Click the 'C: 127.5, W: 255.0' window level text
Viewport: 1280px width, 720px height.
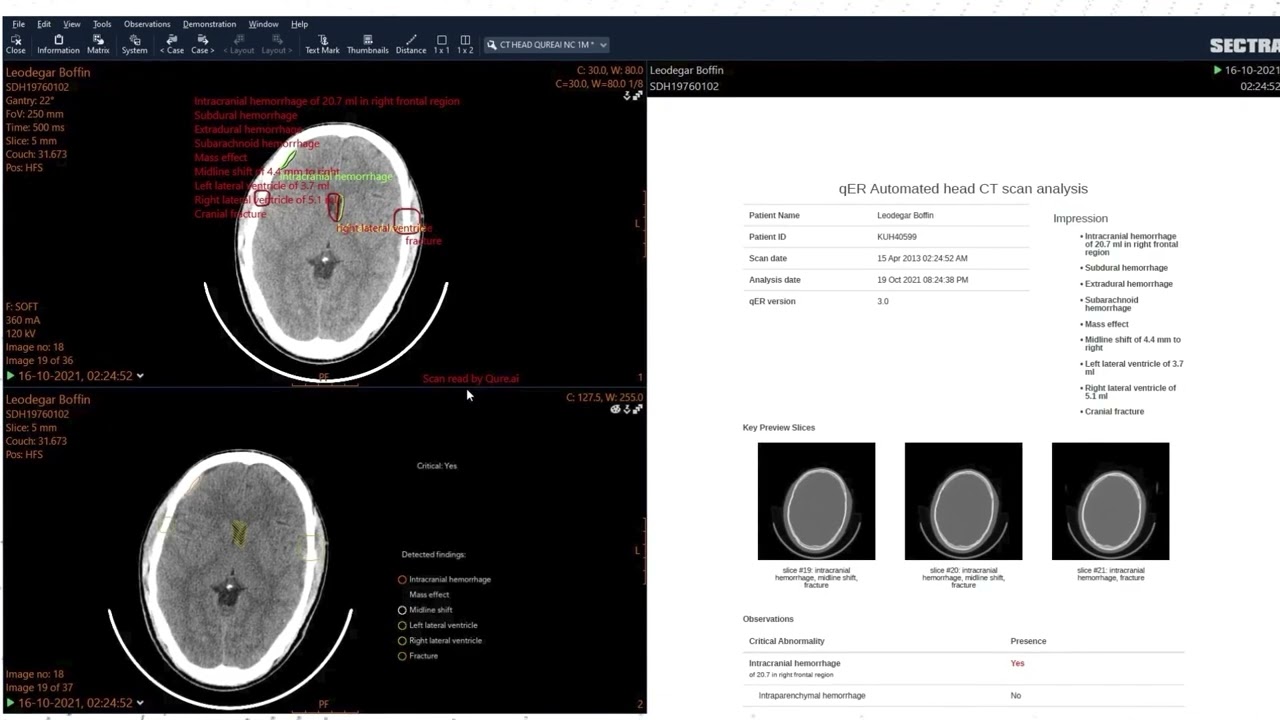pos(604,397)
